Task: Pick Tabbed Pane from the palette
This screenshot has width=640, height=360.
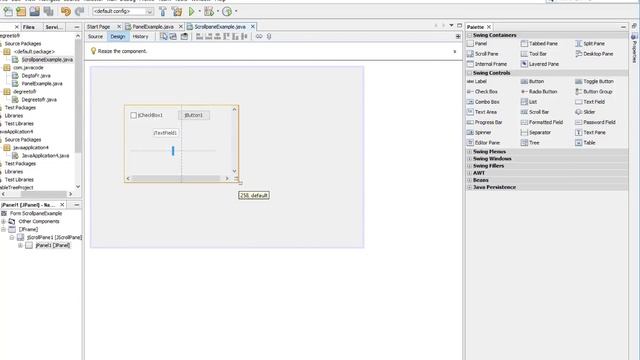Action: pos(539,44)
